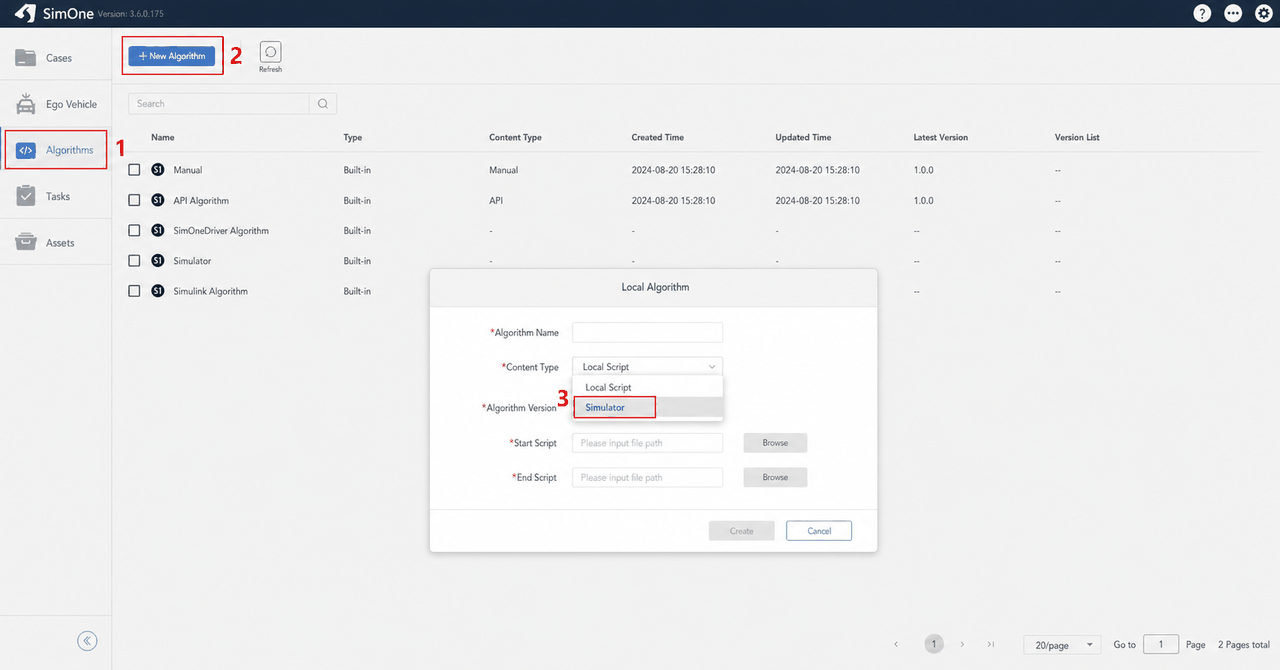1280x670 pixels.
Task: Open the Algorithms section
Action: coord(56,150)
